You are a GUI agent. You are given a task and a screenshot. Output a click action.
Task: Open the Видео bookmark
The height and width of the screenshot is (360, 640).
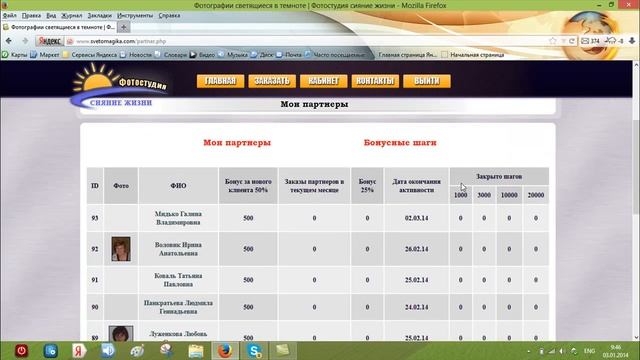click(x=202, y=55)
